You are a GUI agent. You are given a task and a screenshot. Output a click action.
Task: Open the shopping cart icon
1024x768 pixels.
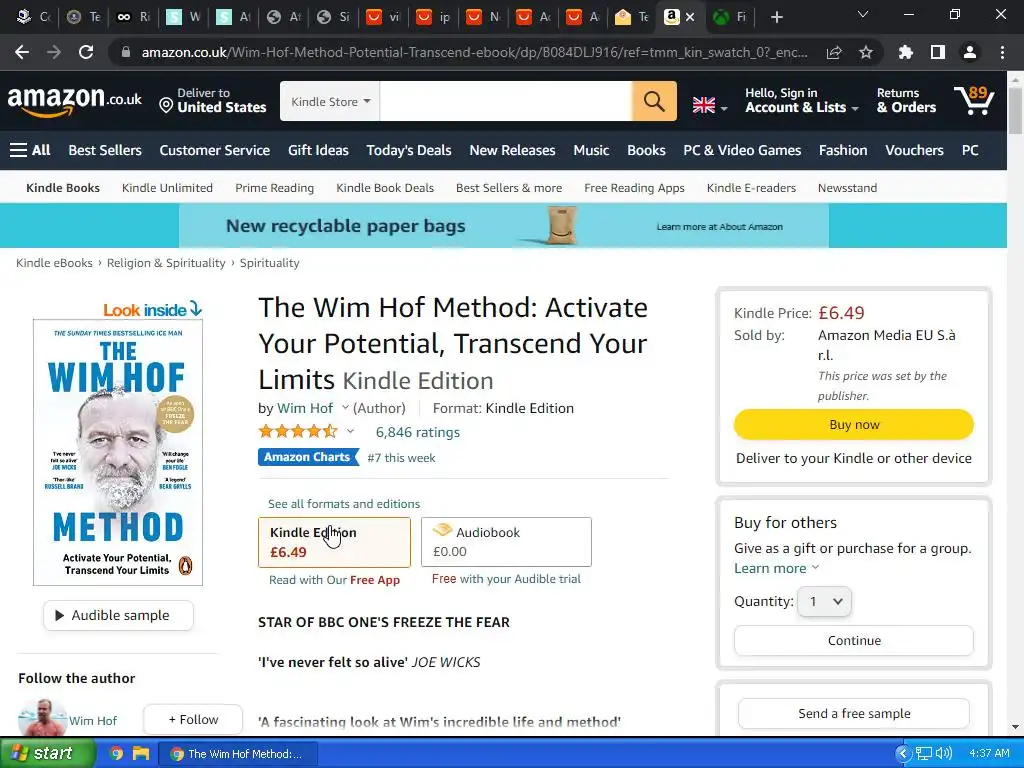pos(974,100)
